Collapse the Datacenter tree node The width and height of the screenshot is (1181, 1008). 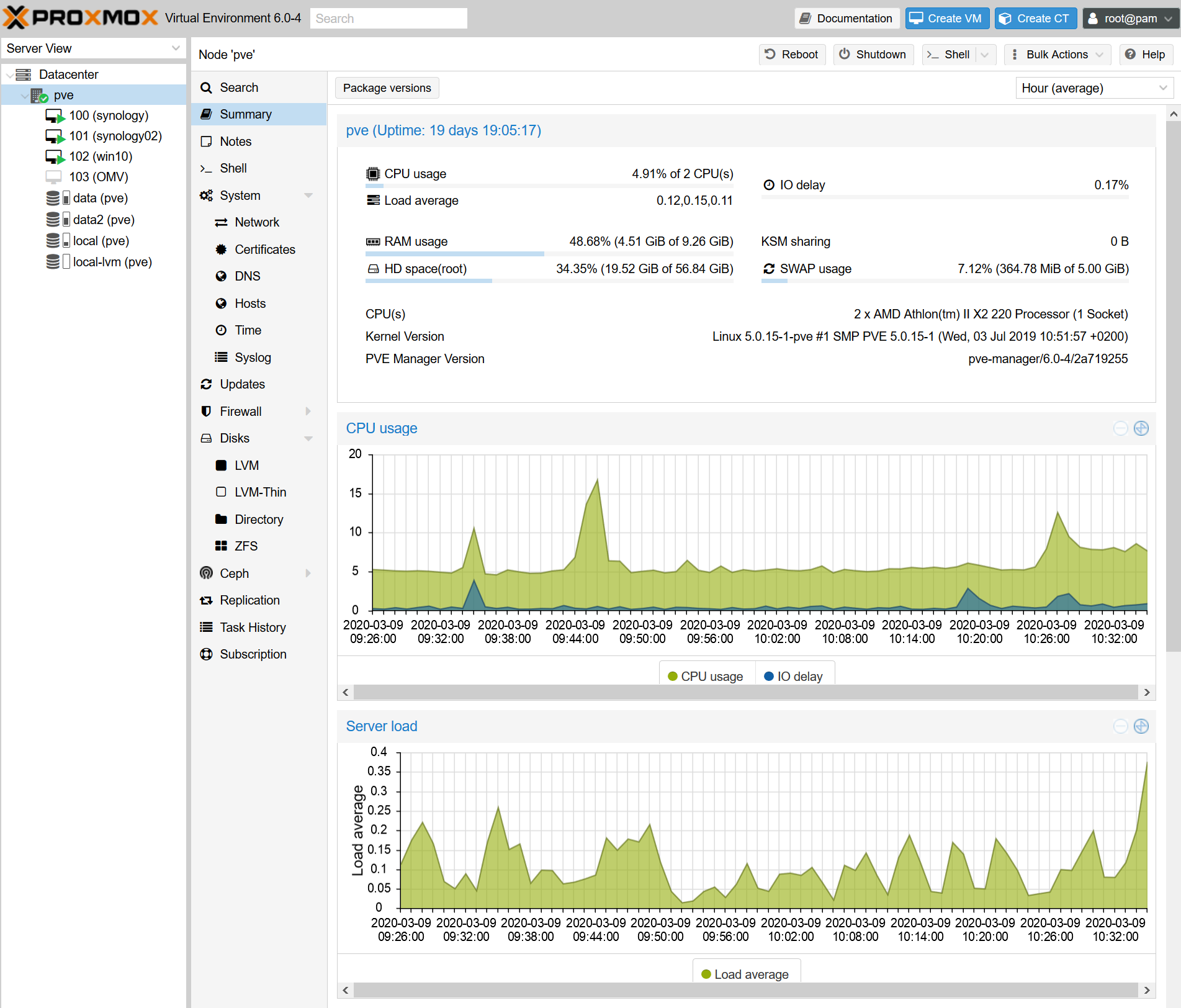coord(9,75)
